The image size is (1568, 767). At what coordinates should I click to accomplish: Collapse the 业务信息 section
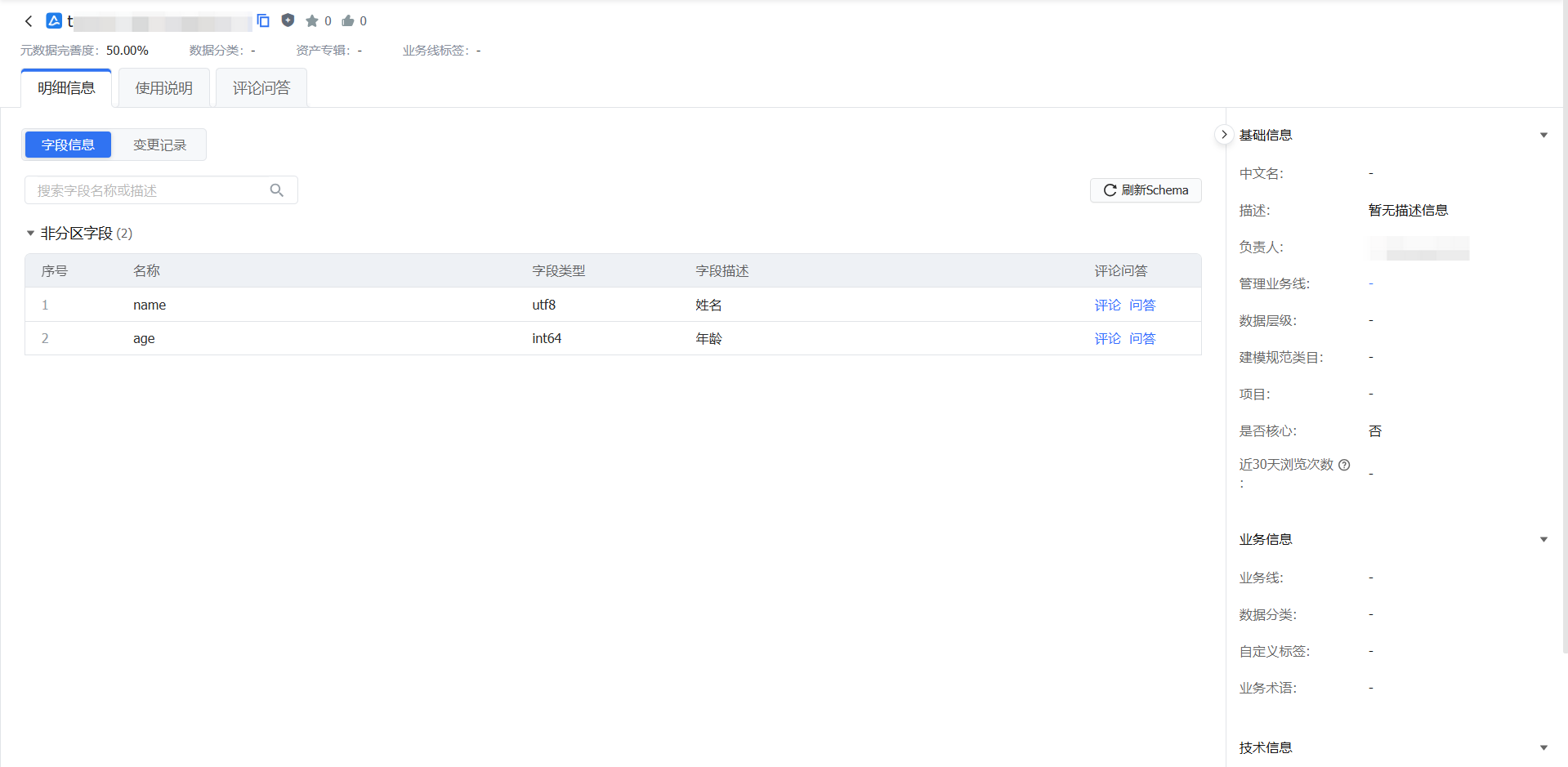click(x=1543, y=540)
